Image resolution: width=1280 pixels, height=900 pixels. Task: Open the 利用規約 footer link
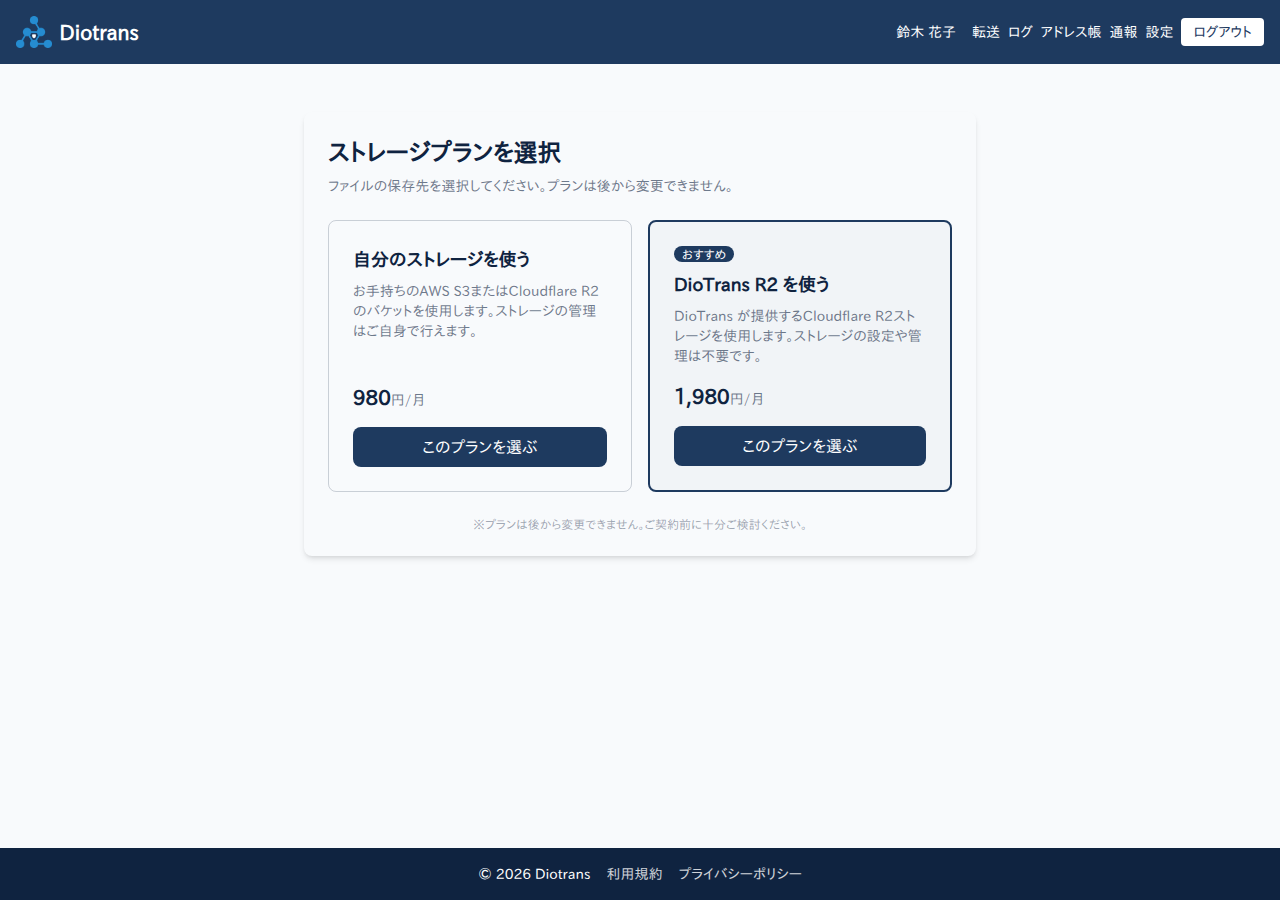634,874
